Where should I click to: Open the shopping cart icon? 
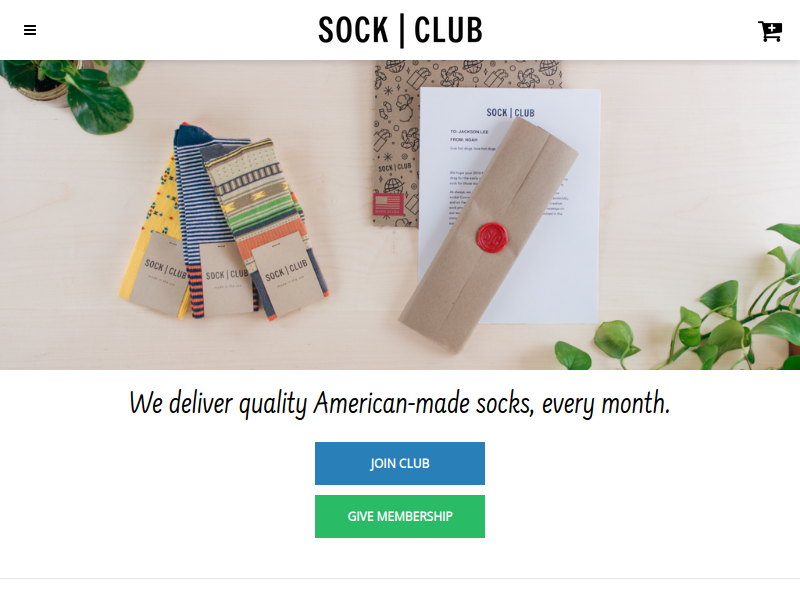(769, 31)
